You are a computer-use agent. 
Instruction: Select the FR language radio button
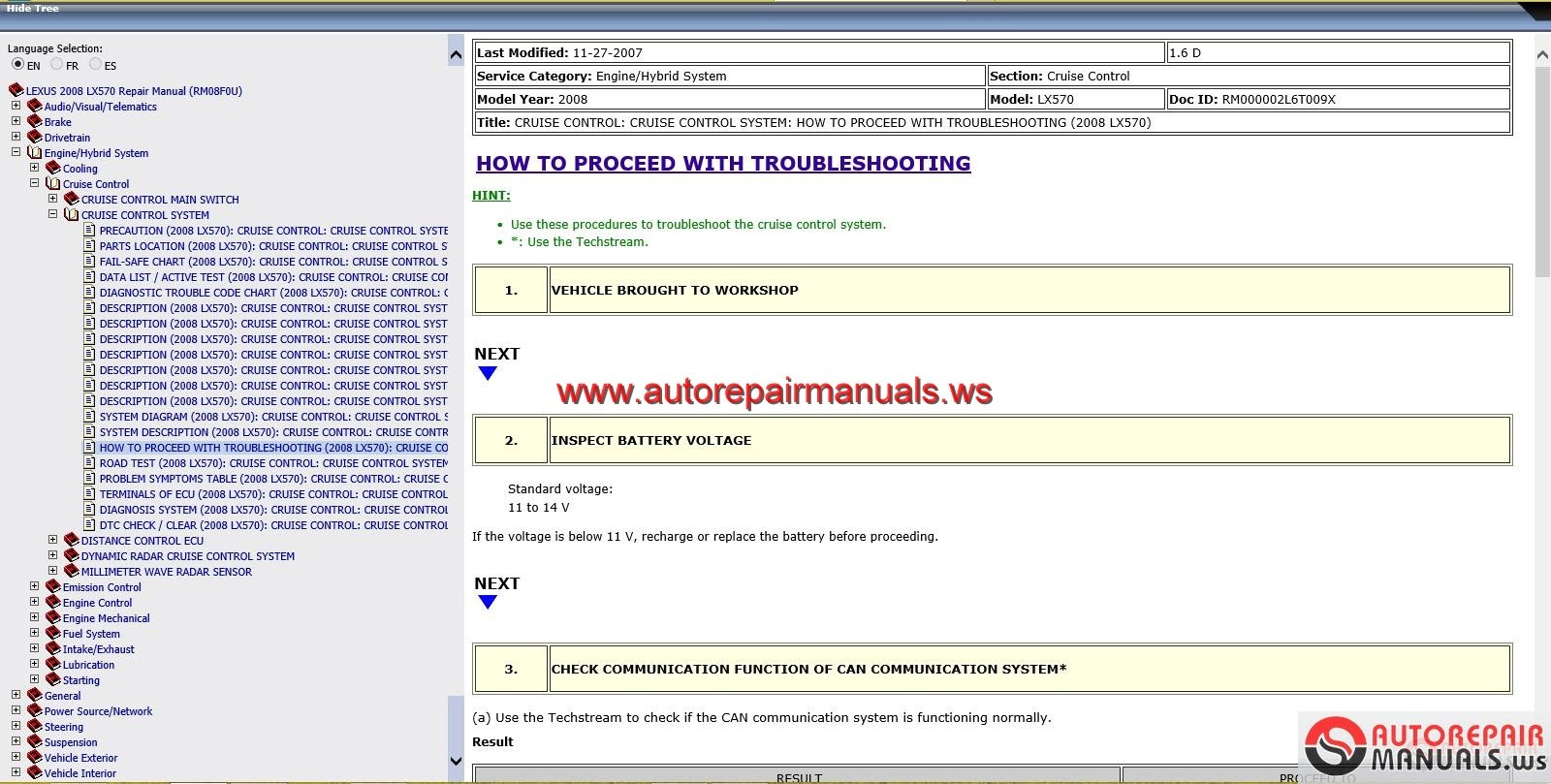click(56, 64)
